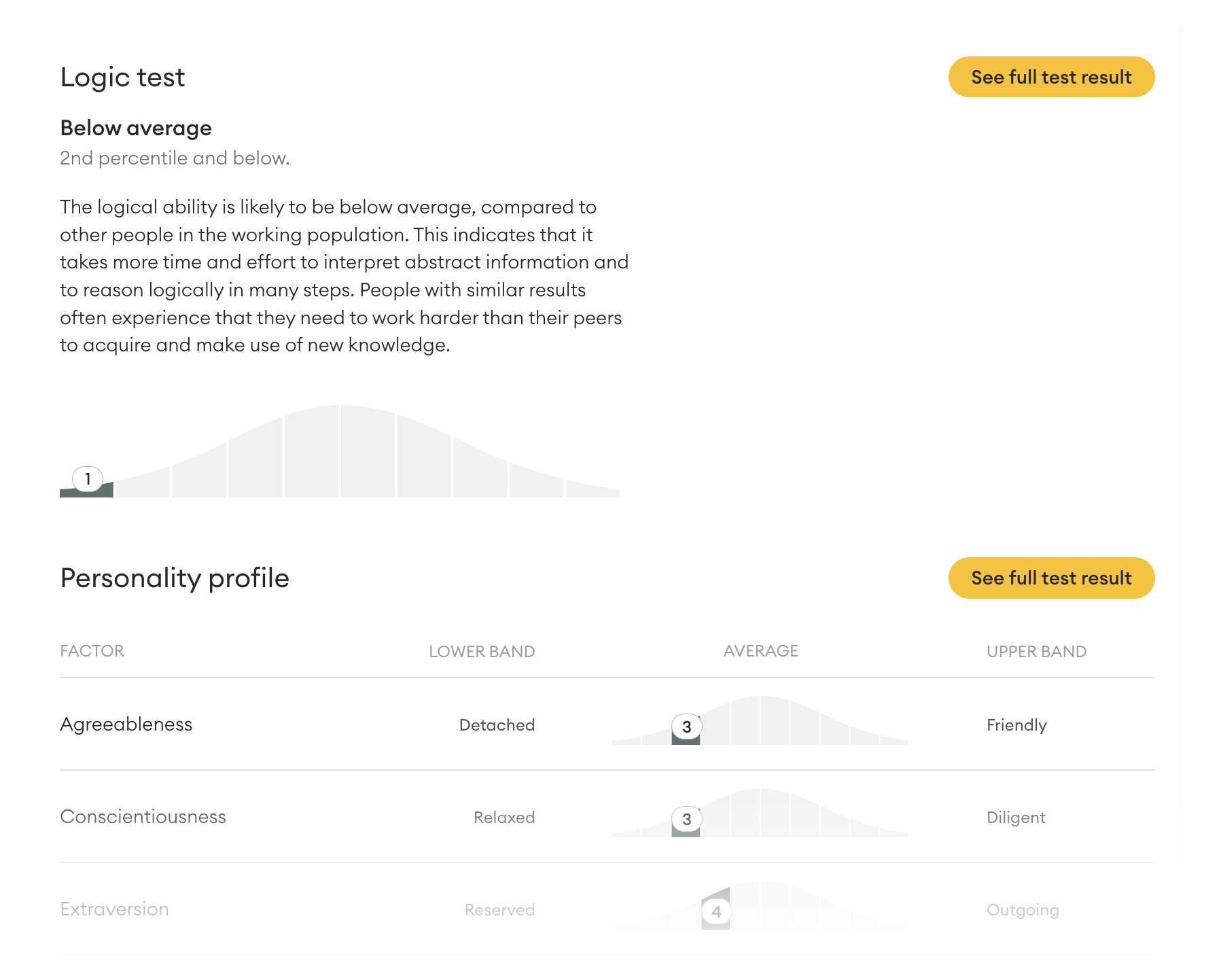Select the Conscientiousness factor row label
1219x980 pixels.
[143, 817]
